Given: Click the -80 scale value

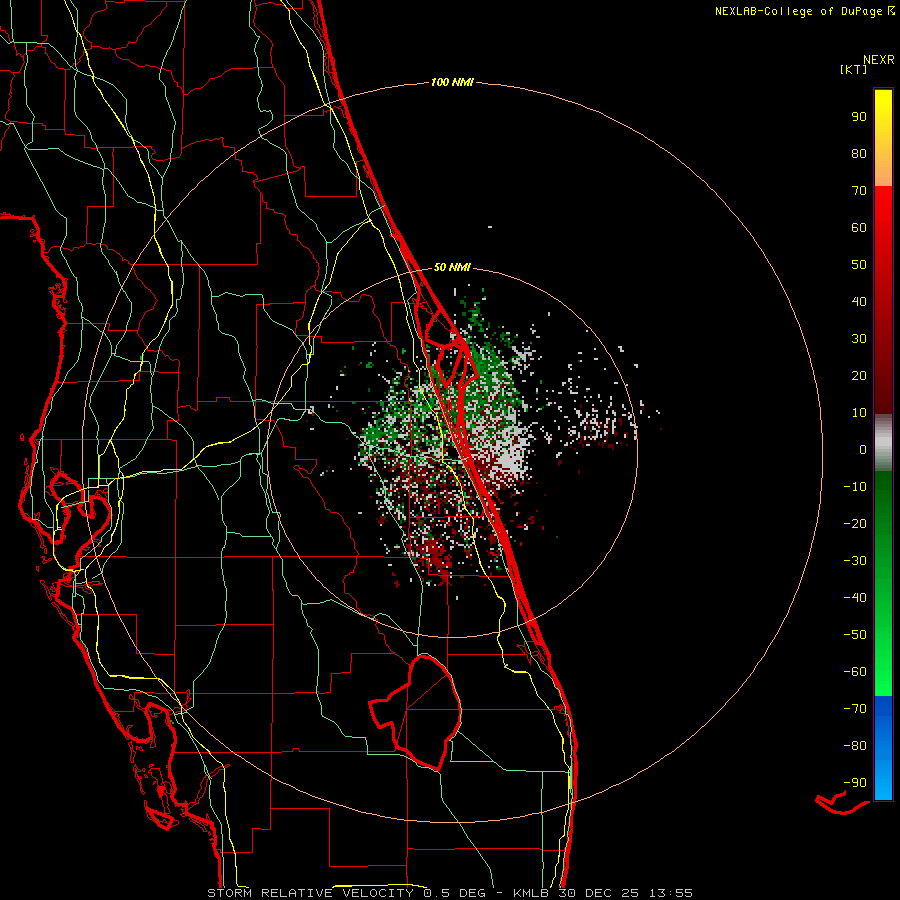Looking at the screenshot, I should point(855,746).
